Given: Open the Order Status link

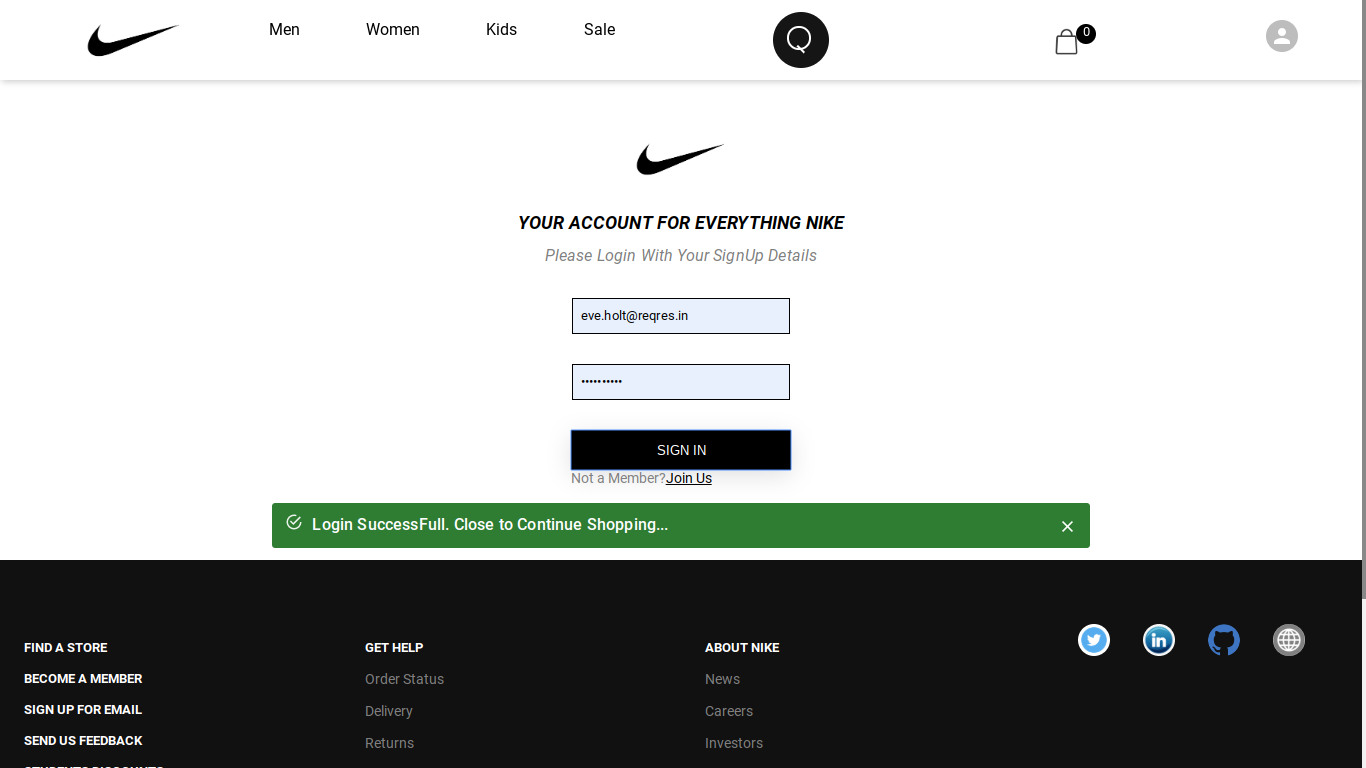Looking at the screenshot, I should coord(404,679).
